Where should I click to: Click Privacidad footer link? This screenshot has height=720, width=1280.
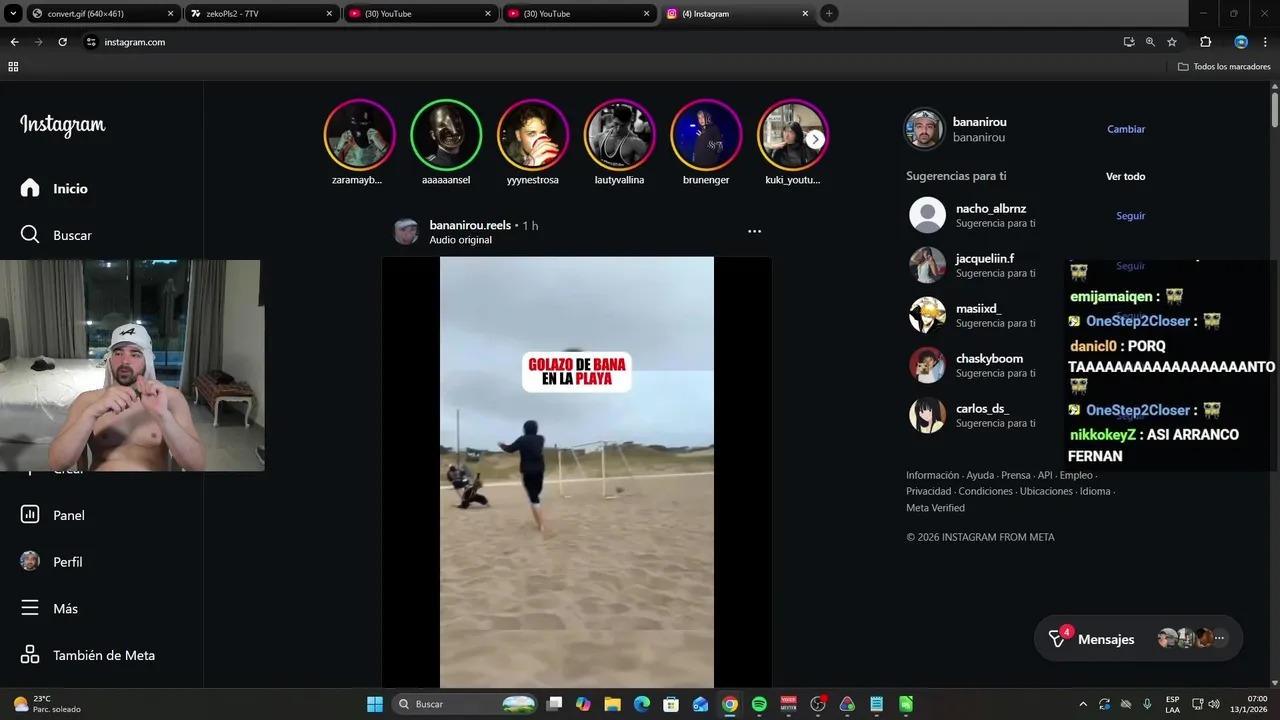pos(930,491)
